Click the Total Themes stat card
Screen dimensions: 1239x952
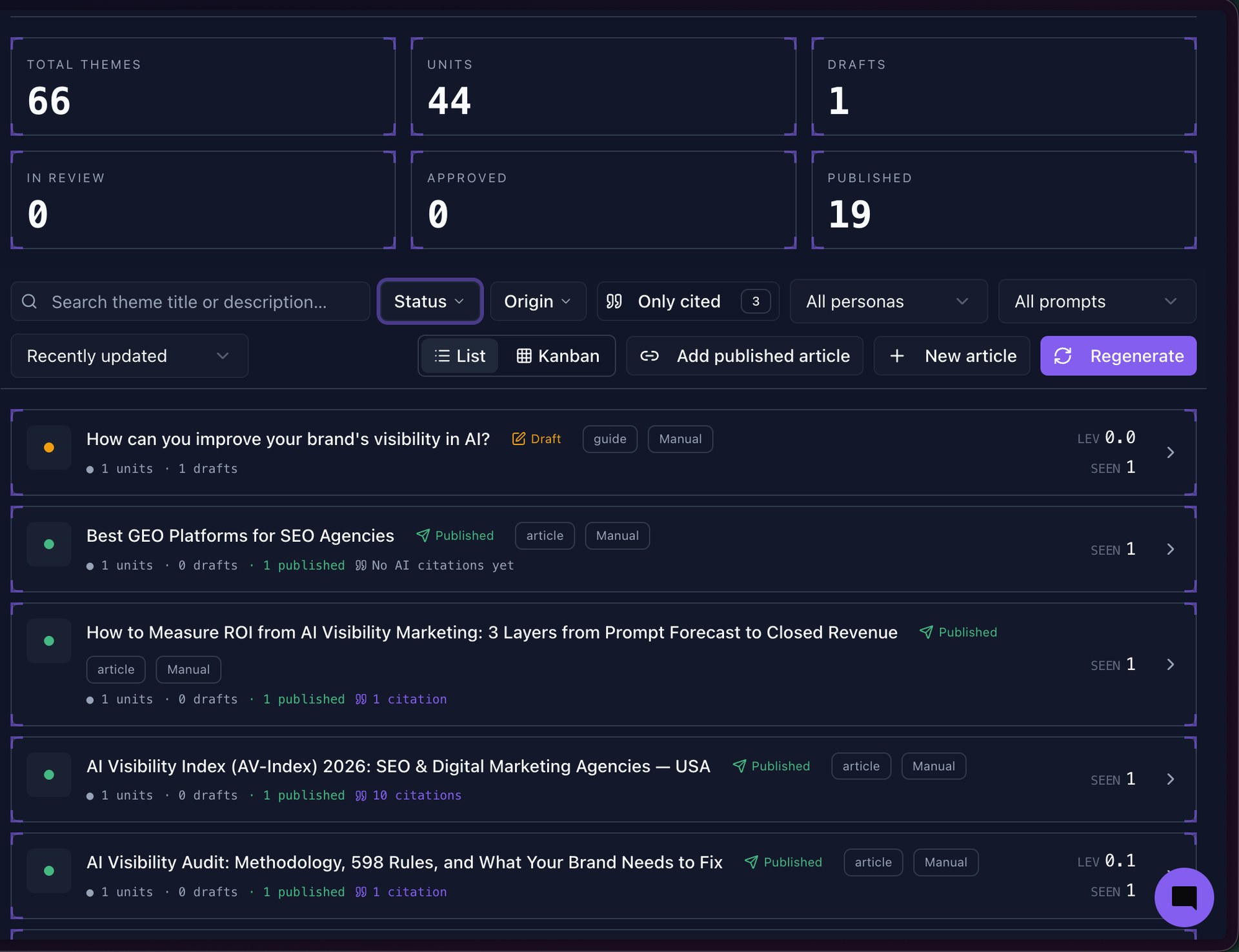[203, 86]
